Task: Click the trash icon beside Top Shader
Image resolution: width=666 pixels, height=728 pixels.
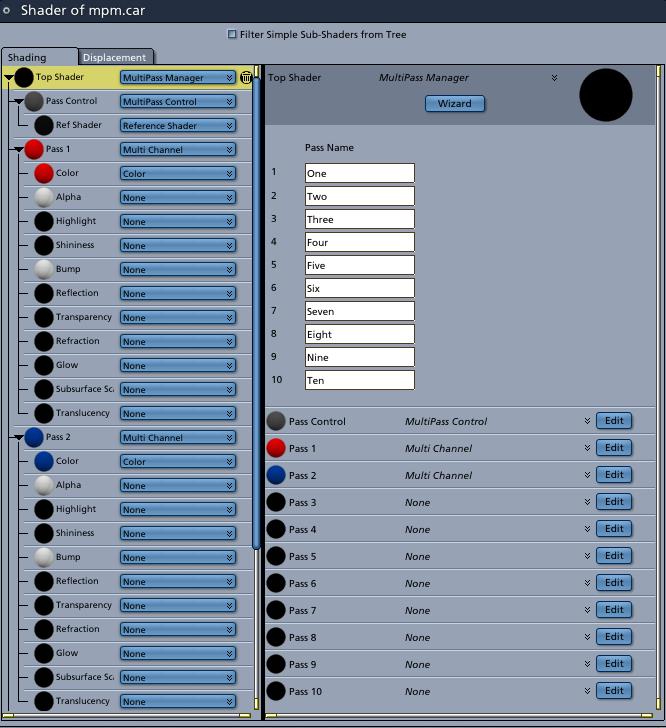Action: (246, 77)
